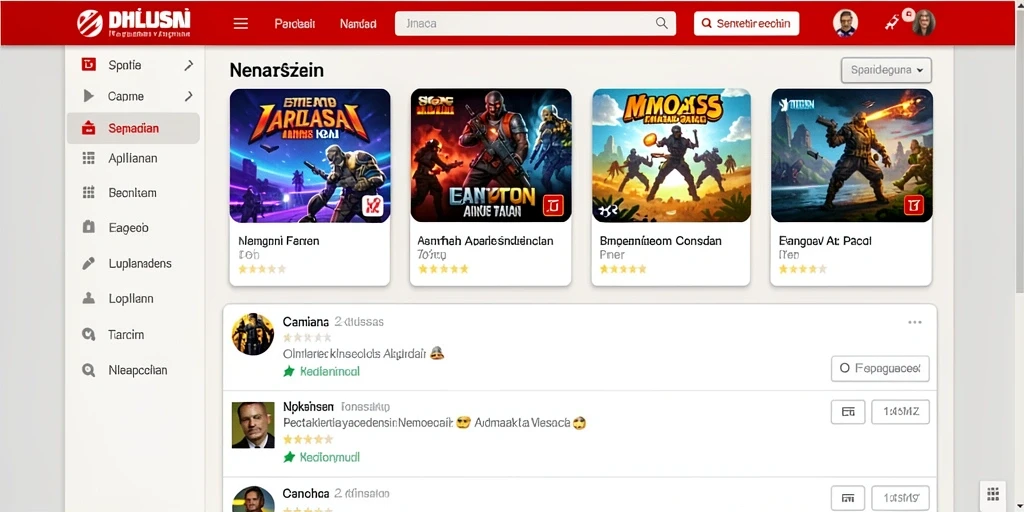This screenshot has height=512, width=1024.
Task: Click the Beonitem grid icon
Action: pos(88,193)
